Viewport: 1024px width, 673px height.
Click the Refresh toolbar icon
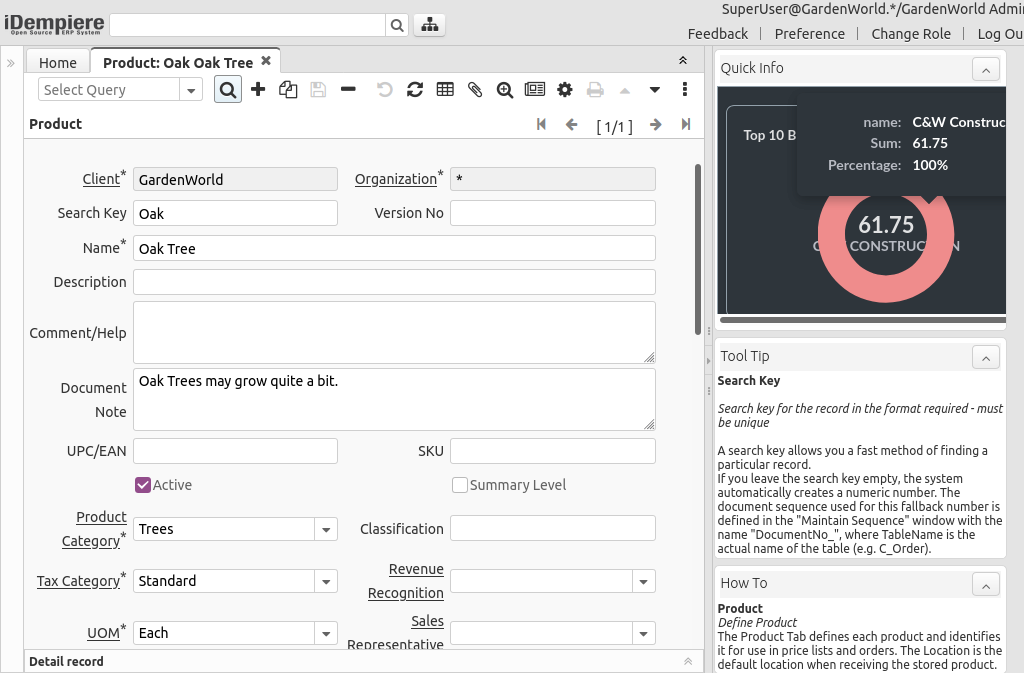415,90
